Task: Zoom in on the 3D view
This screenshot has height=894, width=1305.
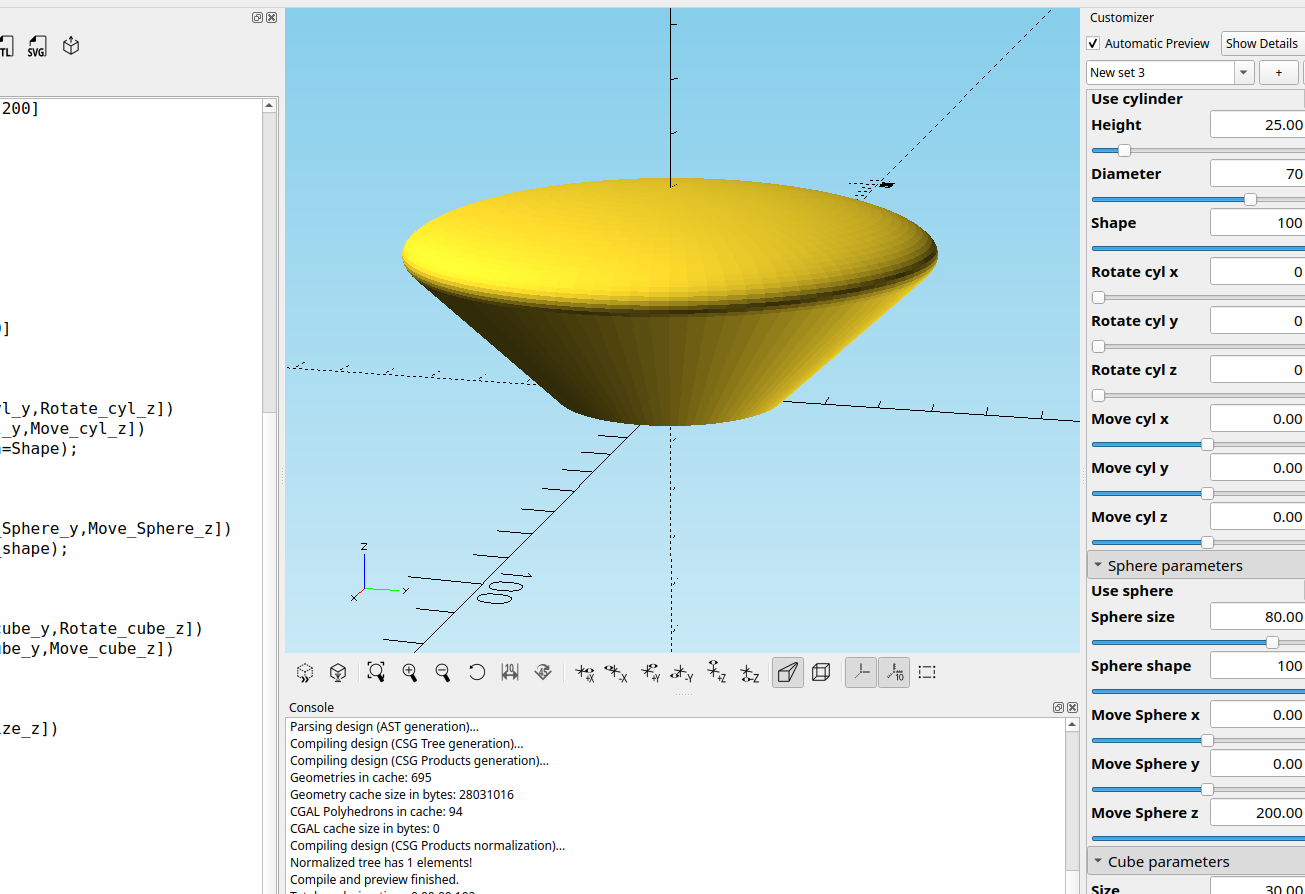Action: pos(409,672)
